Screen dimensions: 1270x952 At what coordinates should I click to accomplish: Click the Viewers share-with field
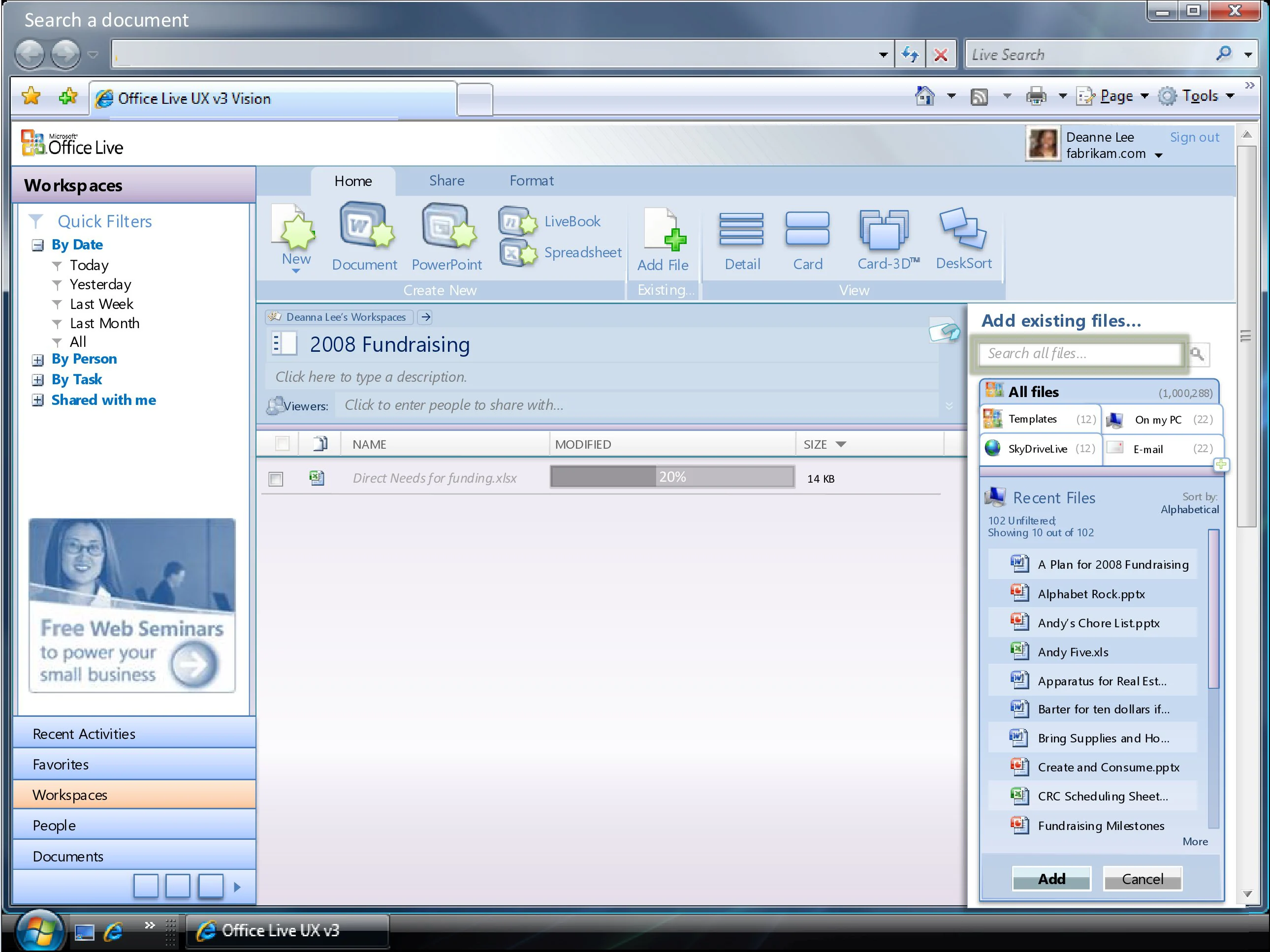[637, 405]
